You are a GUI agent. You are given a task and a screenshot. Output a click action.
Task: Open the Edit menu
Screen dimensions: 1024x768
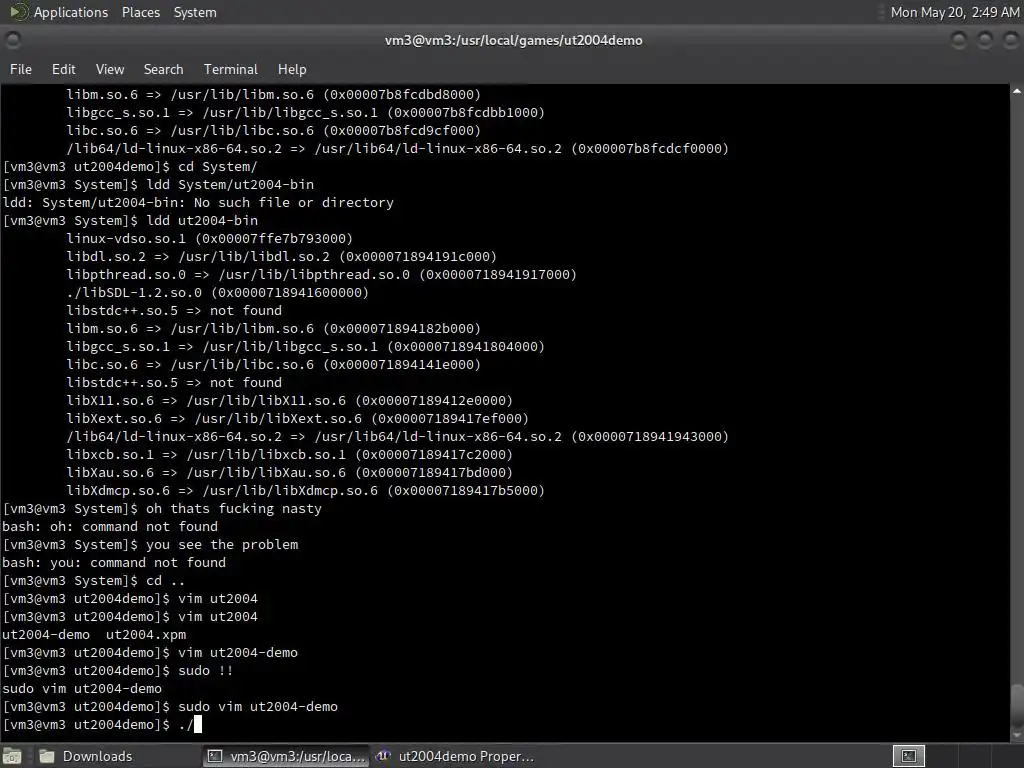[x=63, y=69]
